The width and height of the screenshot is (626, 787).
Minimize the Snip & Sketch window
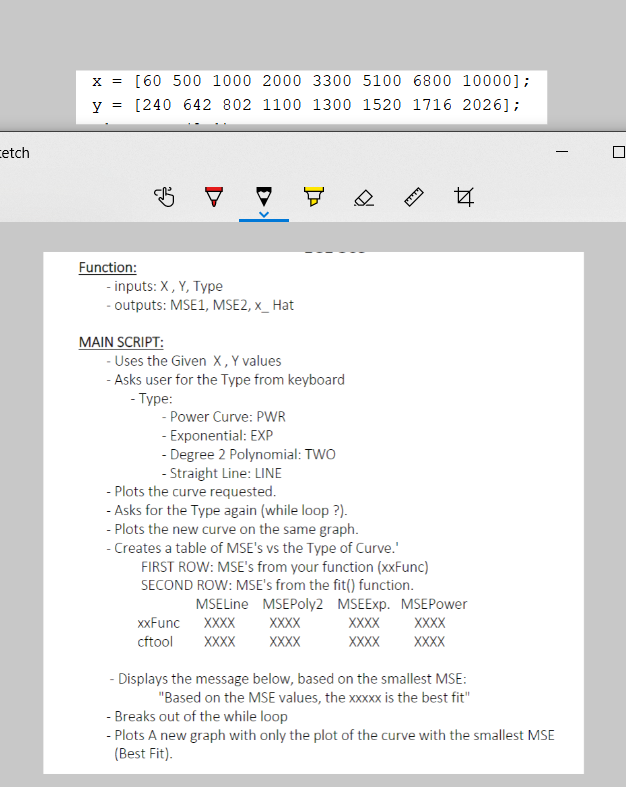[x=562, y=151]
